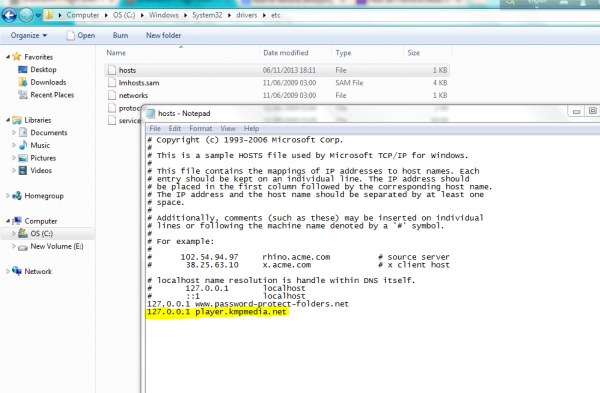The image size is (600, 393).
Task: Open the Notepad Help menu
Action: (251, 128)
